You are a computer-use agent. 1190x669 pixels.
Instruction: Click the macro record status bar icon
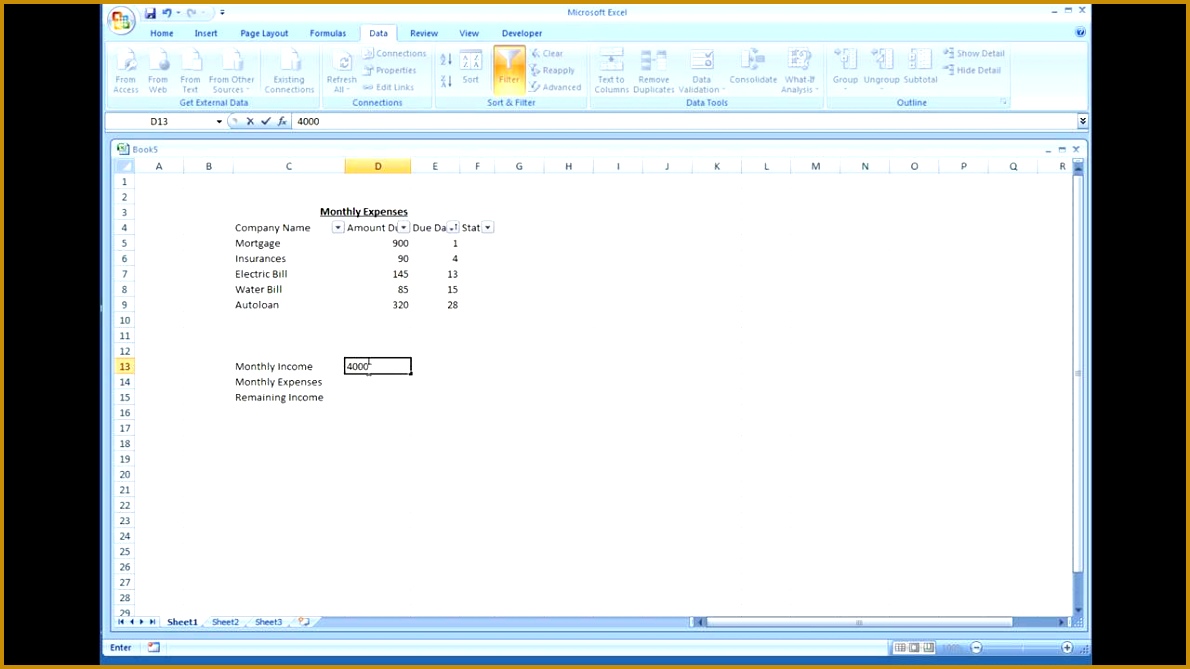[154, 647]
